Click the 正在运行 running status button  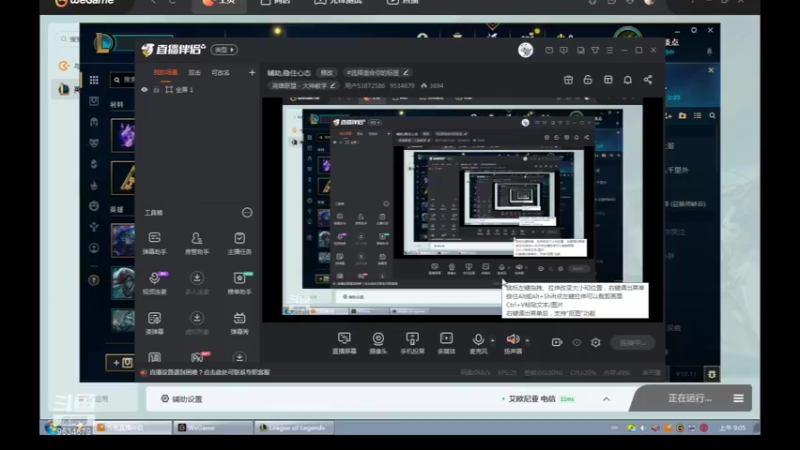point(690,398)
